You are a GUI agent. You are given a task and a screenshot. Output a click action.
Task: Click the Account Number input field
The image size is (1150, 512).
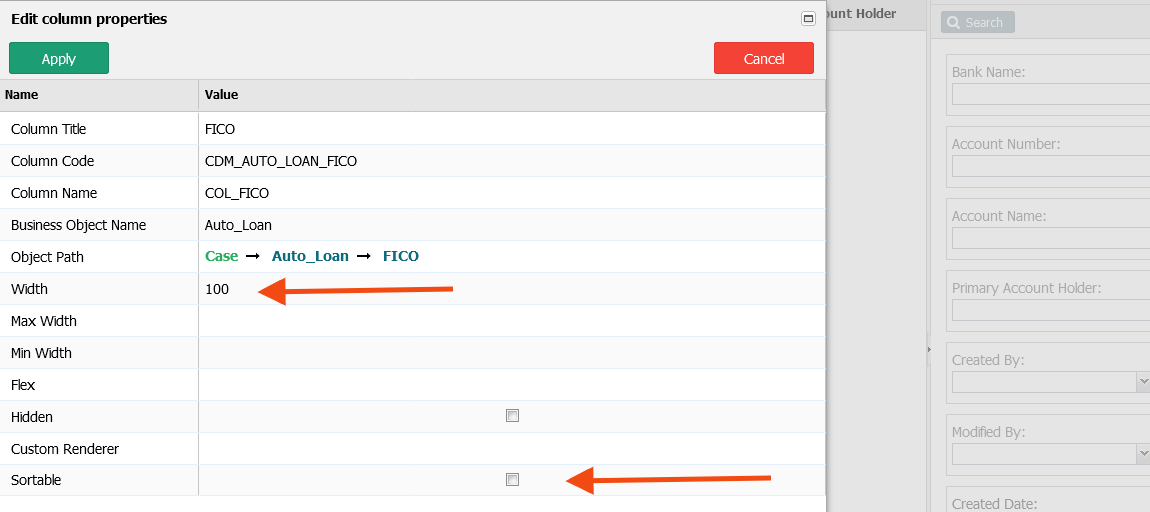point(1051,166)
